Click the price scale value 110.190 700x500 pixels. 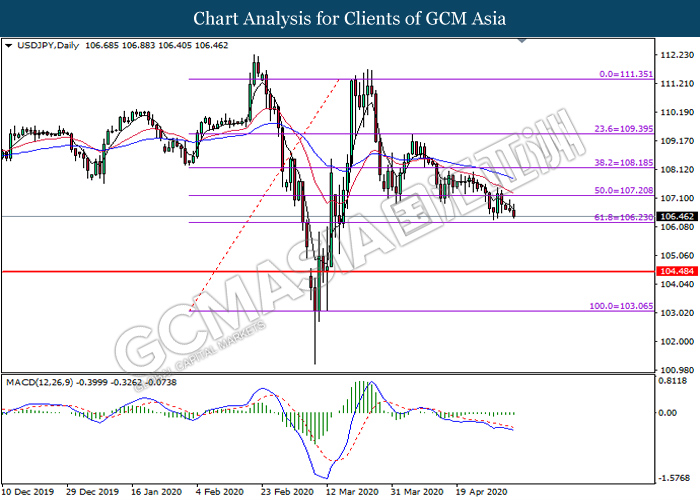coord(677,112)
